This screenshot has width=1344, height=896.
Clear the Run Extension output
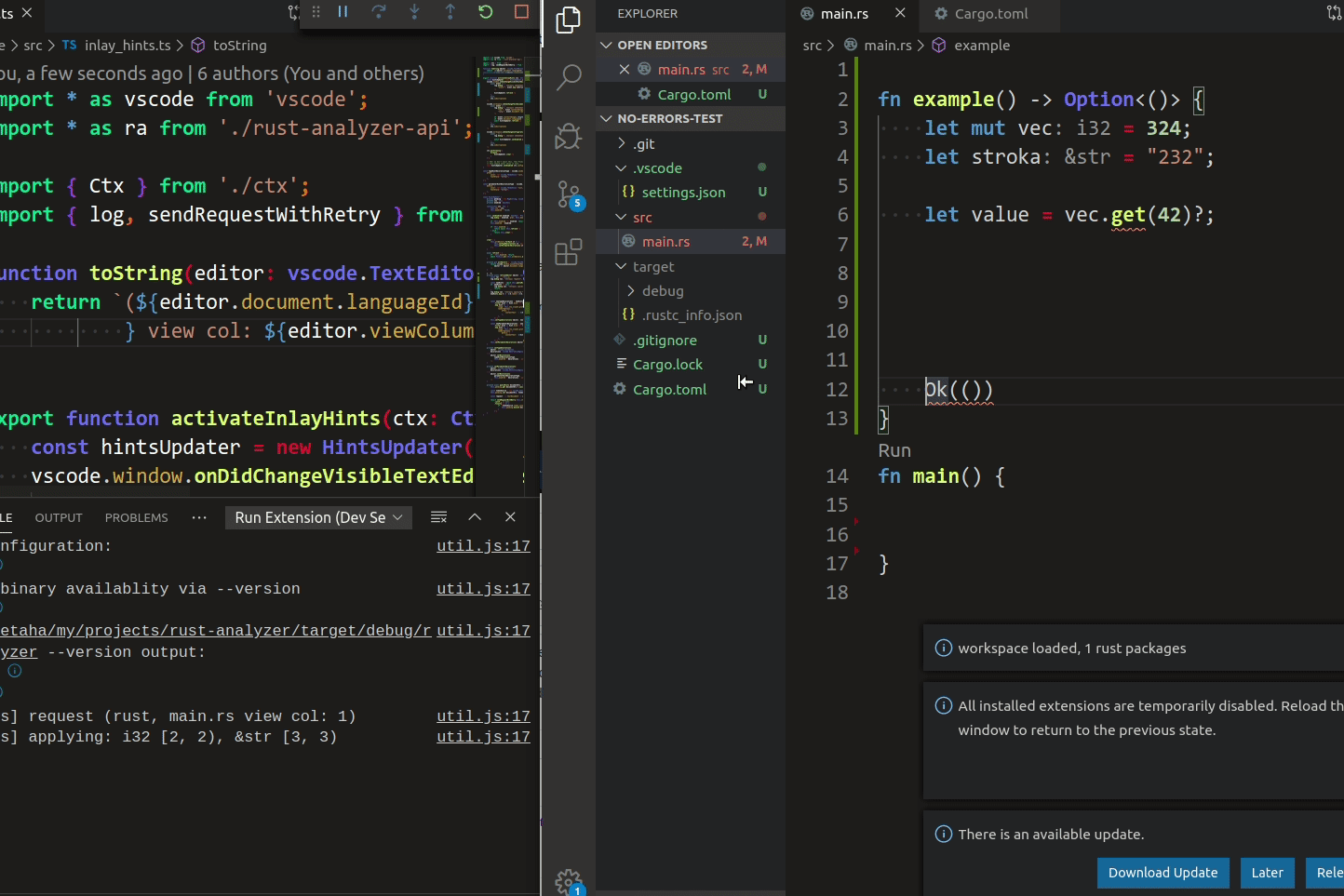[437, 517]
